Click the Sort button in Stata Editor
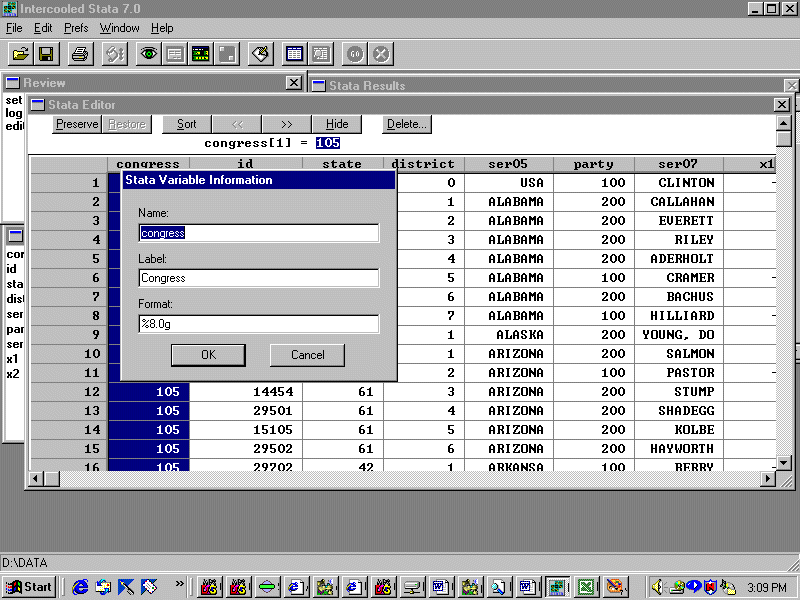Viewport: 800px width, 600px height. 187,124
